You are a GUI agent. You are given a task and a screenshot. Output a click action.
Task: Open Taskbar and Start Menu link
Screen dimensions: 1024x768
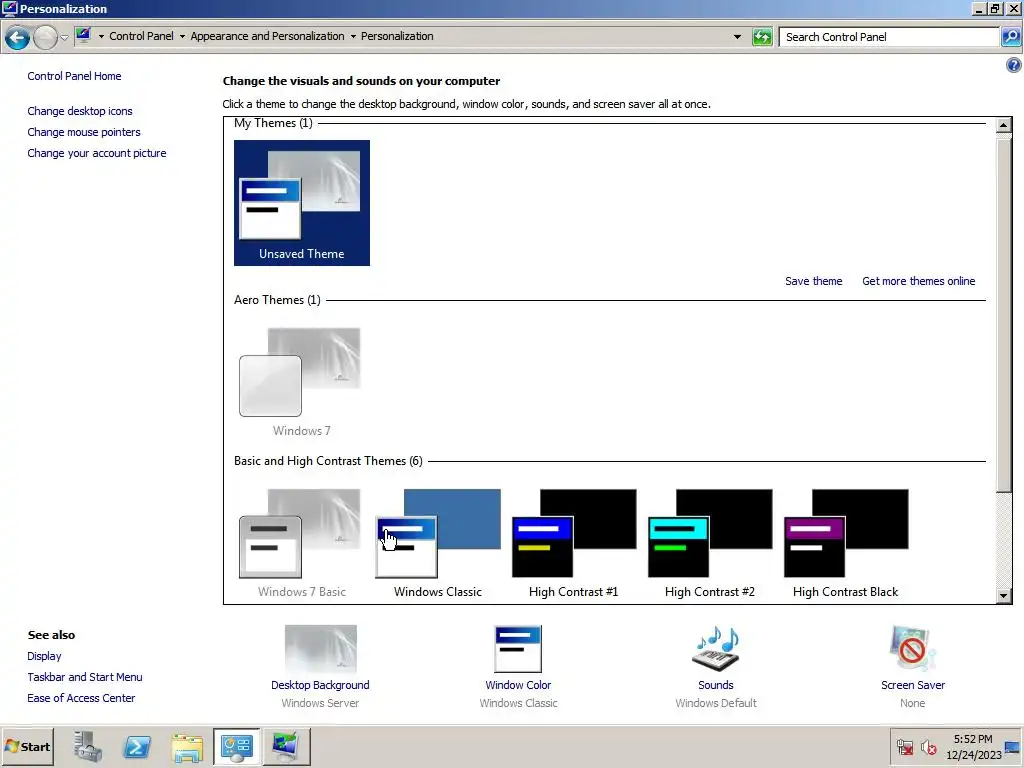pos(85,677)
